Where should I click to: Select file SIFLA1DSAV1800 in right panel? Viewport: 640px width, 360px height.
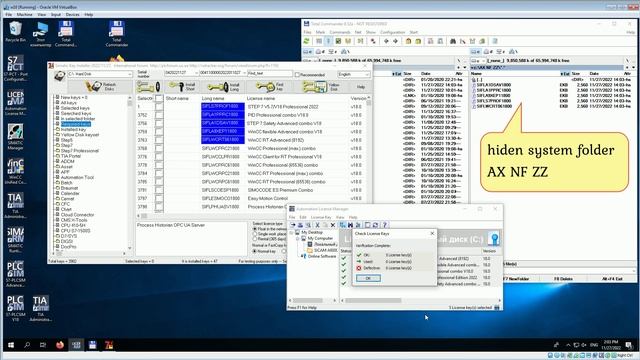[x=494, y=85]
